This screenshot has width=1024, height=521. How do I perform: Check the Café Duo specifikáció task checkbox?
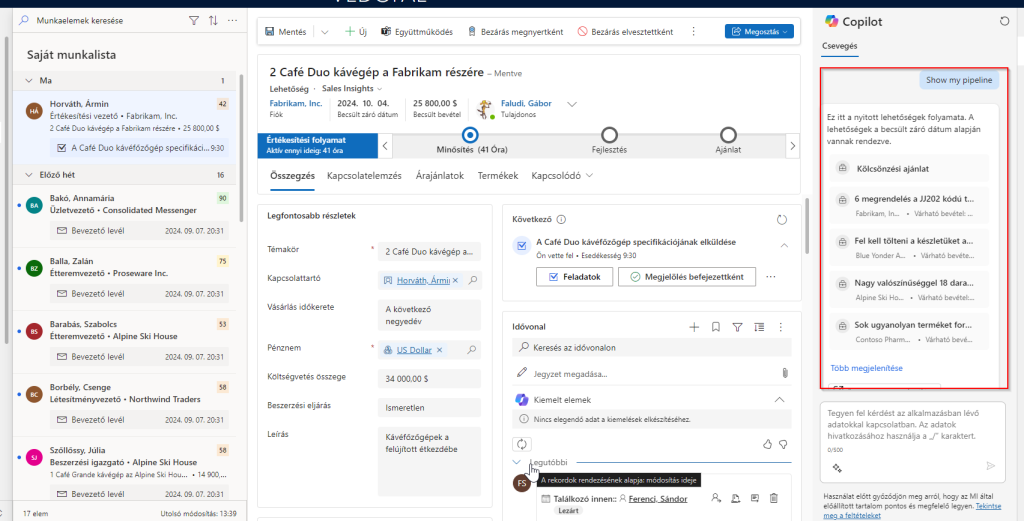(61, 148)
